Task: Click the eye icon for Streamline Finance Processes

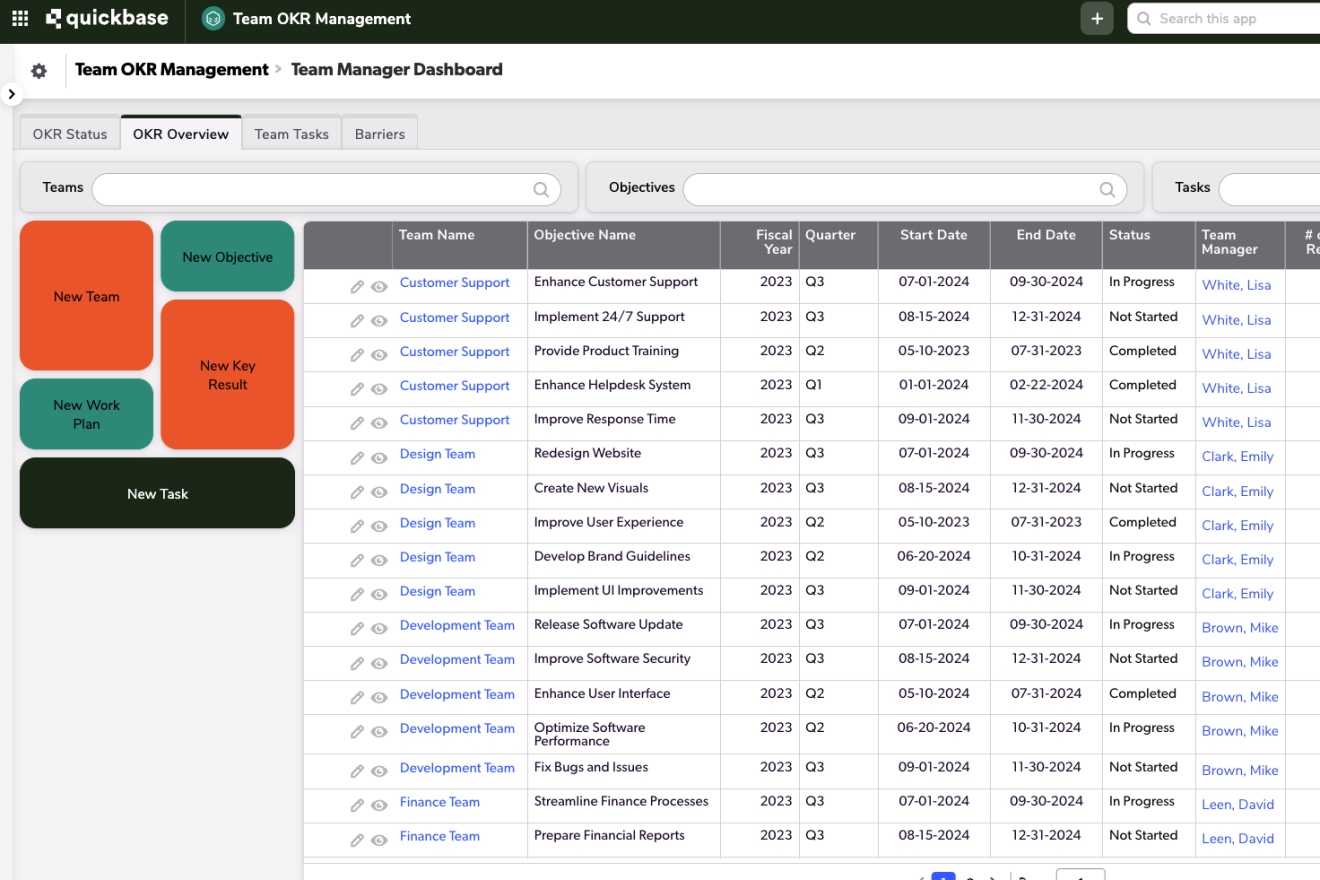Action: click(379, 806)
